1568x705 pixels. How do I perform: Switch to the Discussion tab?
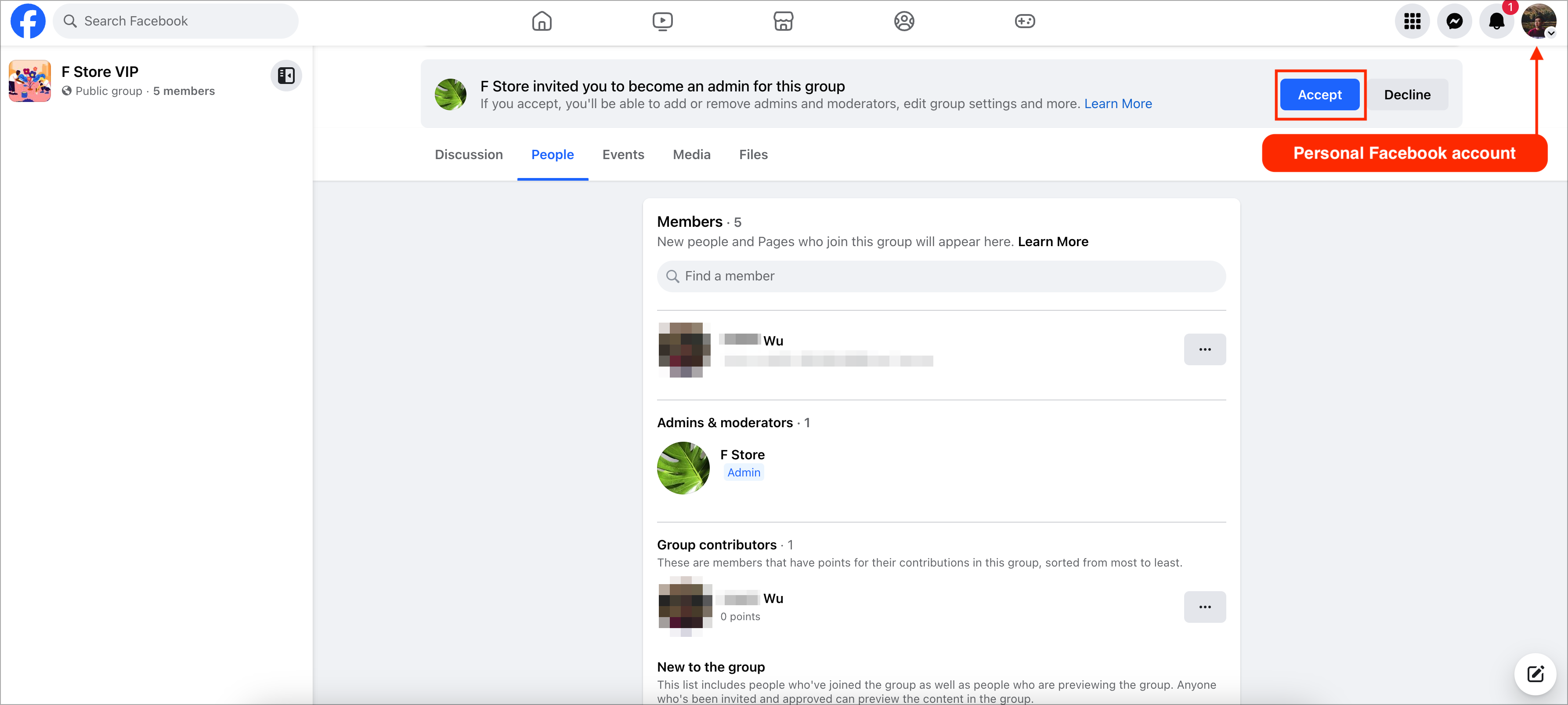coord(469,155)
